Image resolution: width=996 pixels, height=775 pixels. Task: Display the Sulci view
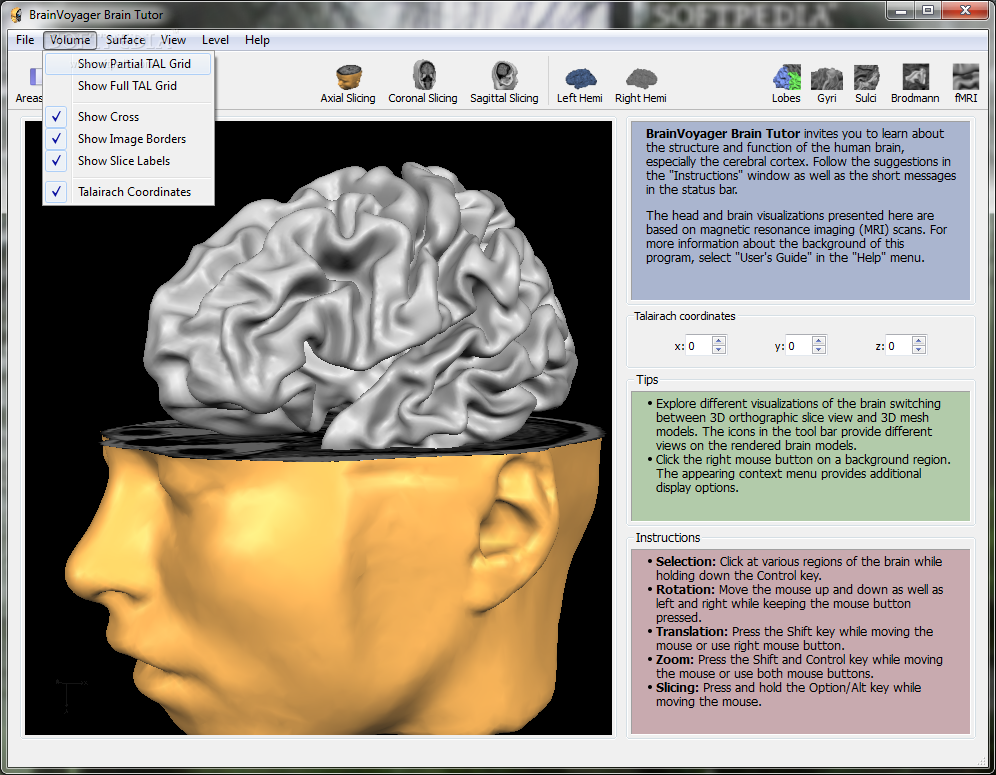866,84
